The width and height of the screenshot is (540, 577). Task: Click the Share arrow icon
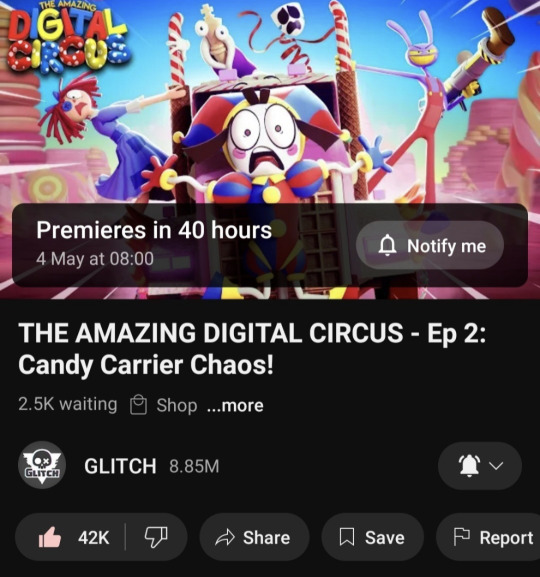225,537
